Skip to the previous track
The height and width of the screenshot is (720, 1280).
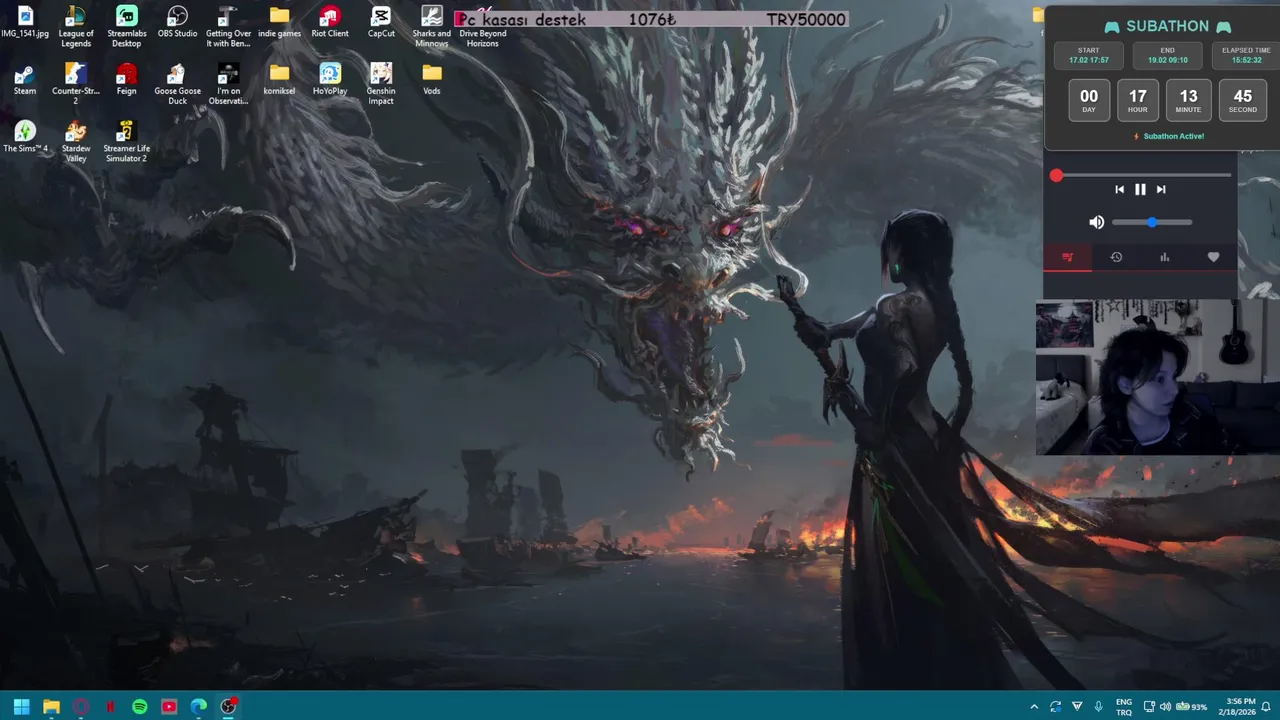coord(1119,189)
